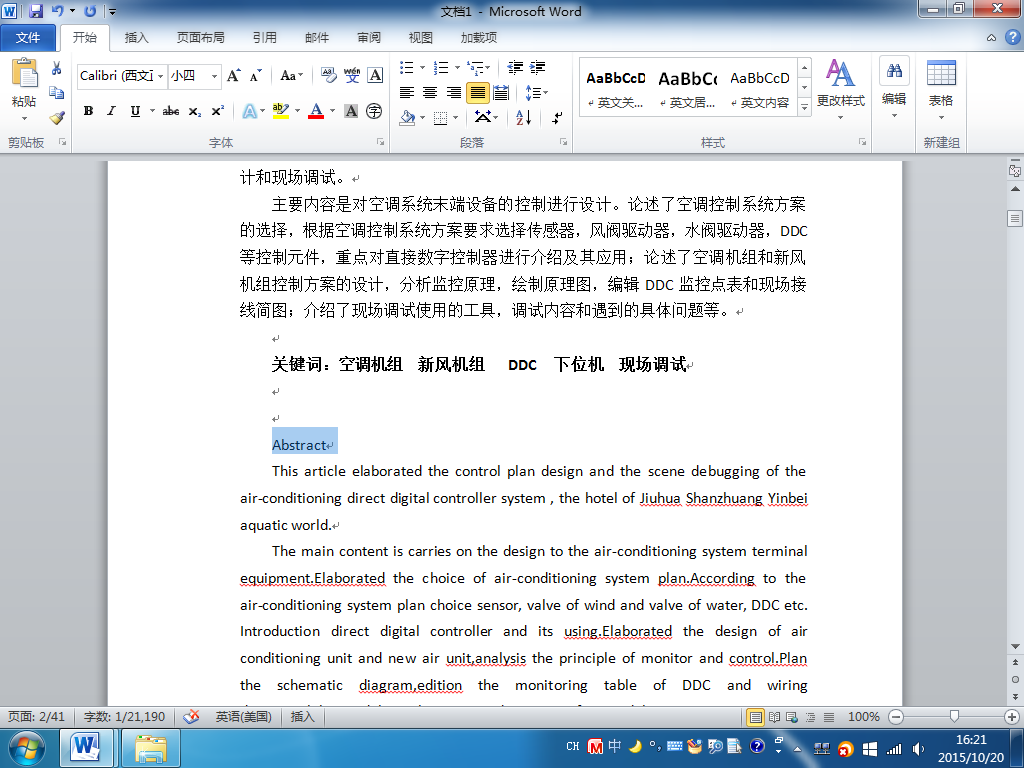
Task: Click the Grow Font icon
Action: [x=234, y=76]
